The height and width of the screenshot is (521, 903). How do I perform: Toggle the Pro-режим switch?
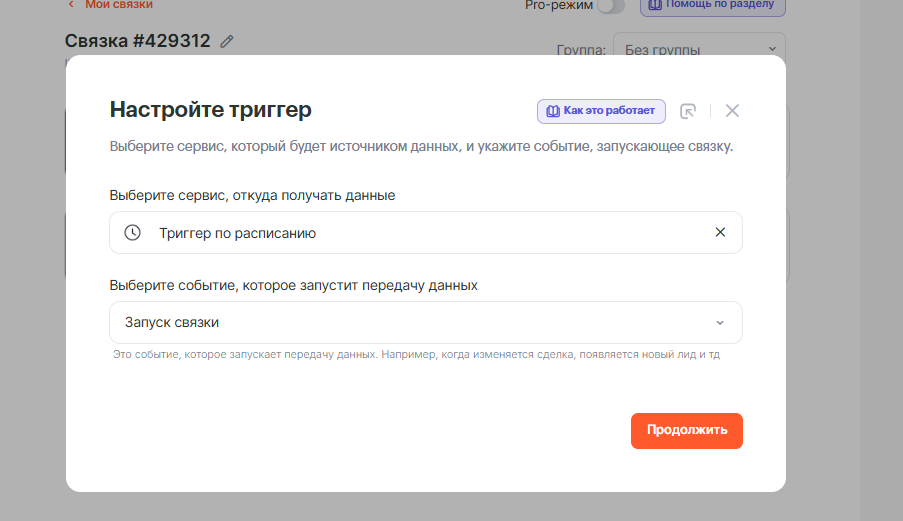point(610,6)
